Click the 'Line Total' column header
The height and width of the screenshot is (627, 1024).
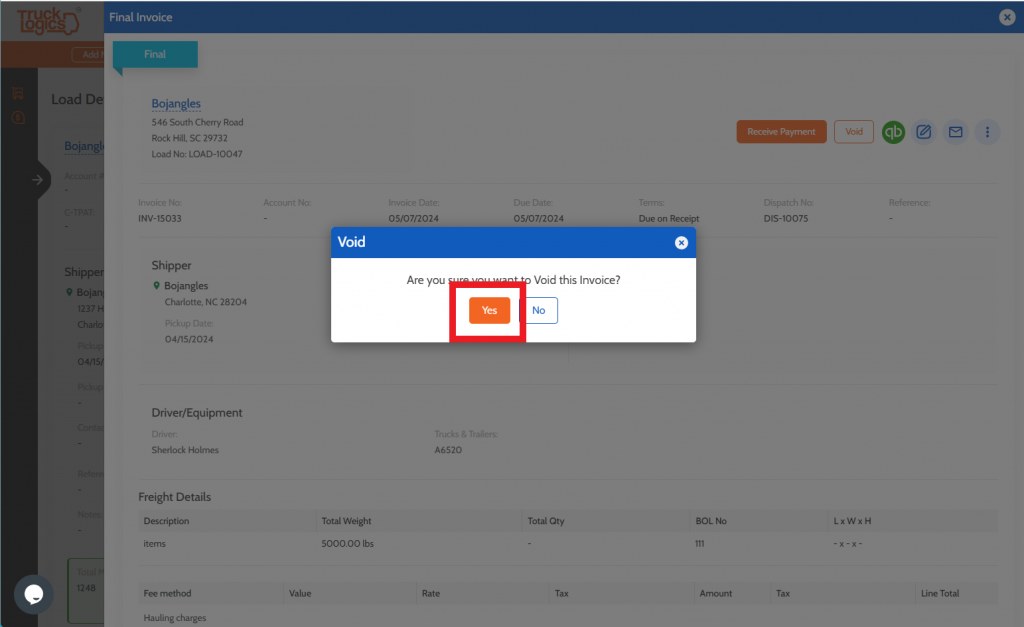coord(940,593)
